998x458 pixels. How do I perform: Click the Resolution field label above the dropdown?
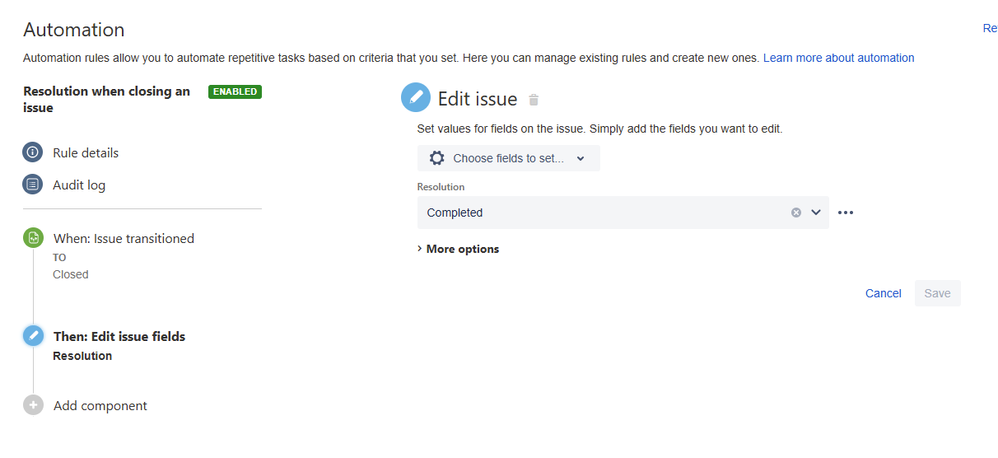pos(440,187)
